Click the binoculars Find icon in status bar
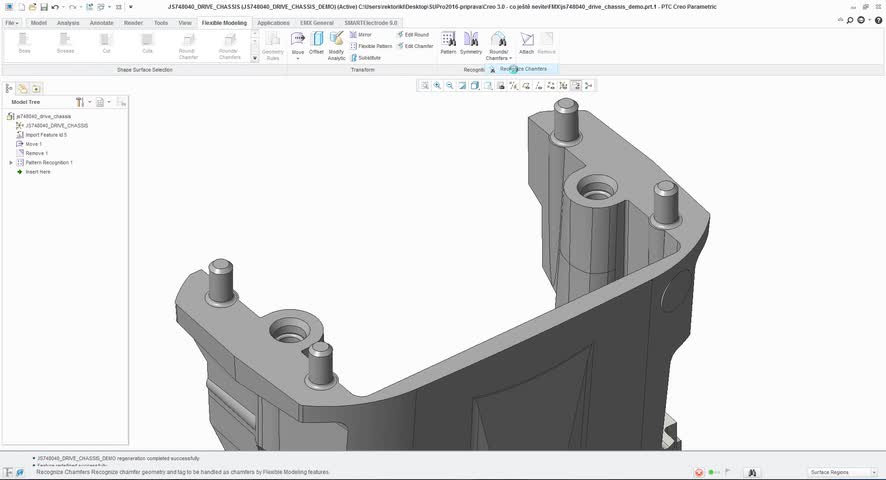886x480 pixels. point(752,472)
